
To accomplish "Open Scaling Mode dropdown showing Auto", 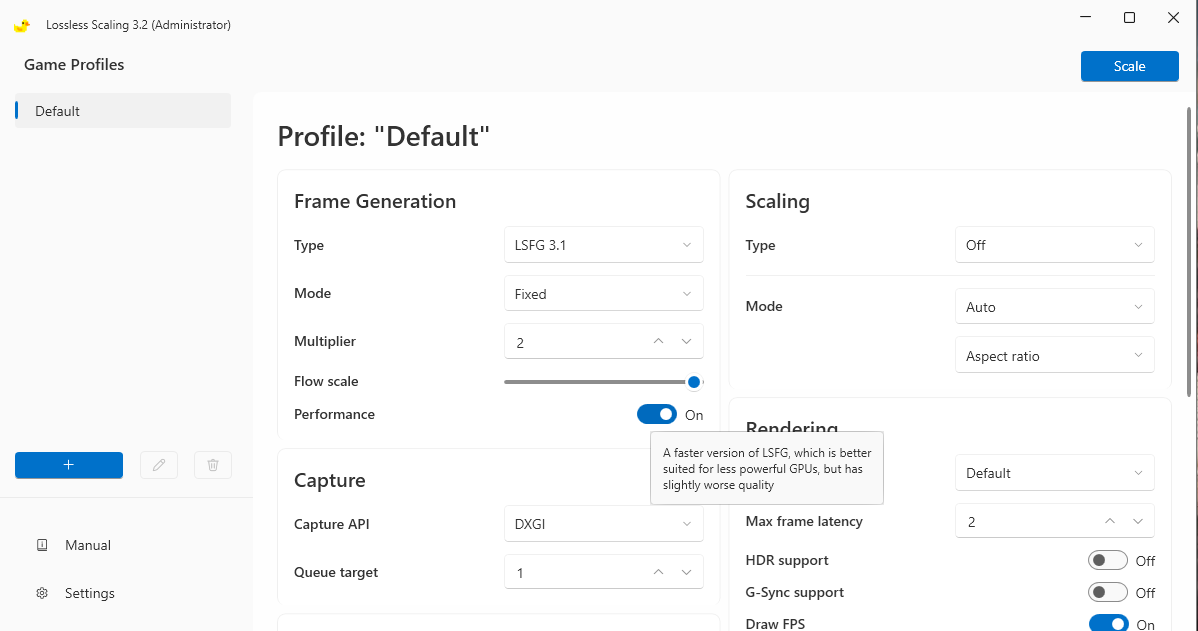I will click(1054, 306).
